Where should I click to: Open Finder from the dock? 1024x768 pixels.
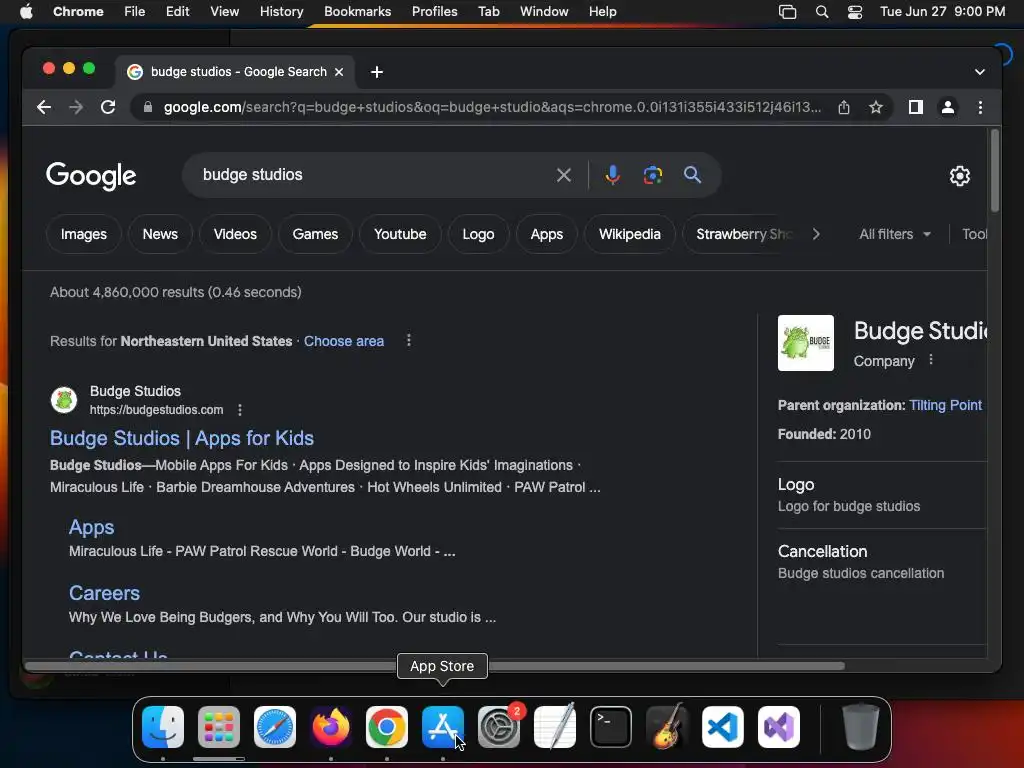[163, 727]
